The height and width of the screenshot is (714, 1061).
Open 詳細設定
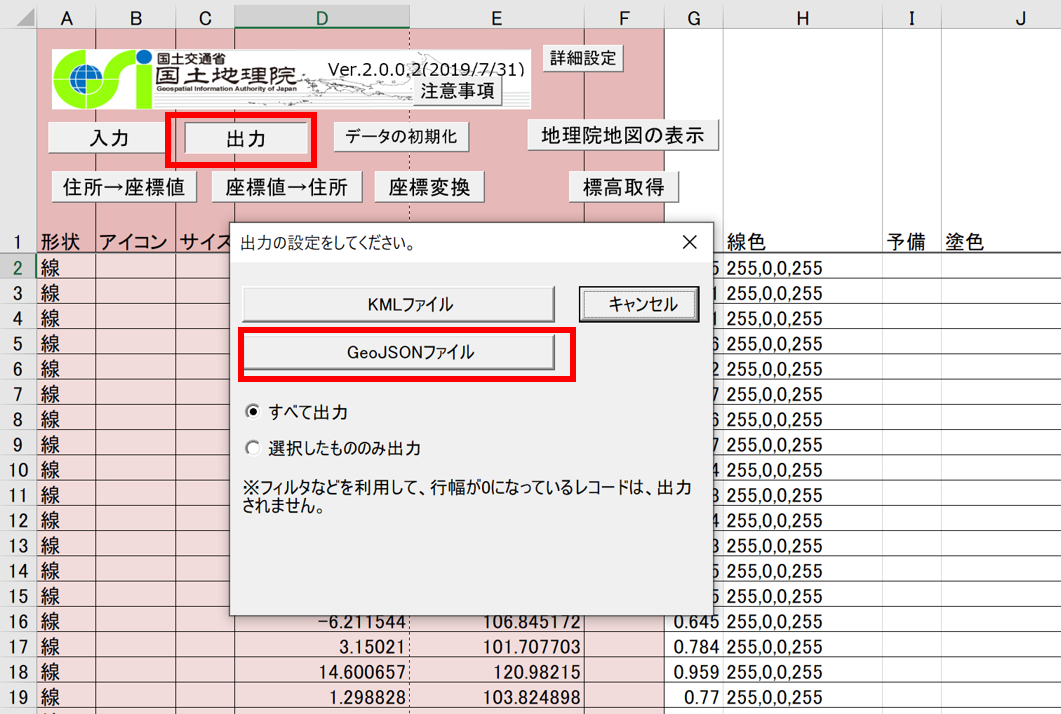[583, 58]
